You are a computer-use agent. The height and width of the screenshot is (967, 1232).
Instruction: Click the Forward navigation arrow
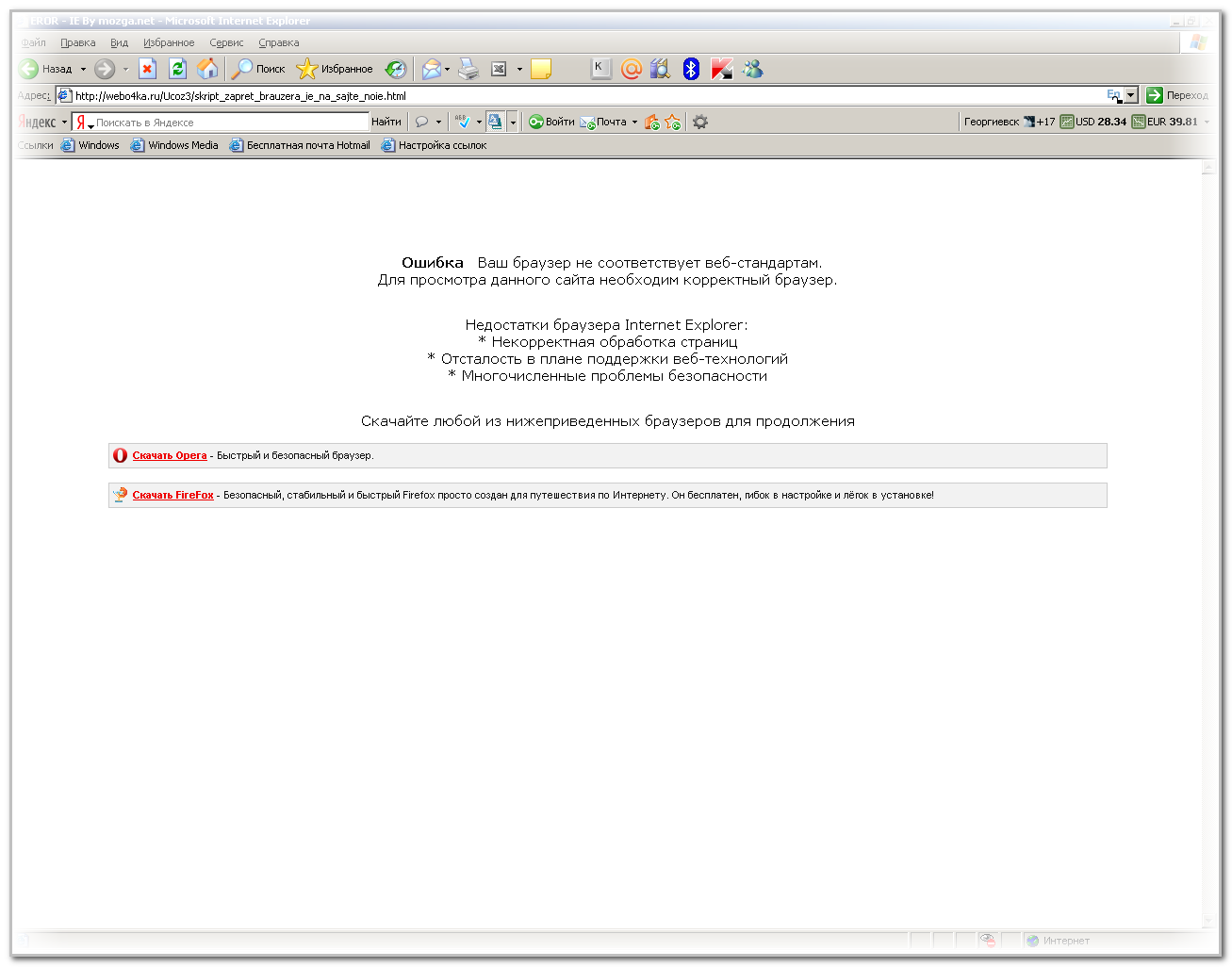click(x=105, y=69)
